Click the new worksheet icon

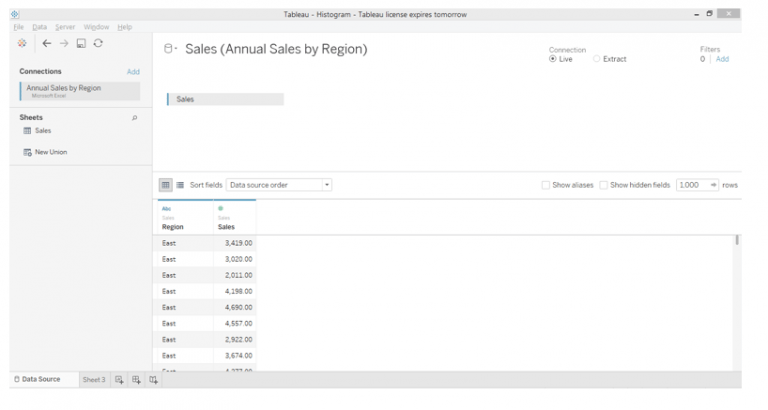(x=119, y=380)
